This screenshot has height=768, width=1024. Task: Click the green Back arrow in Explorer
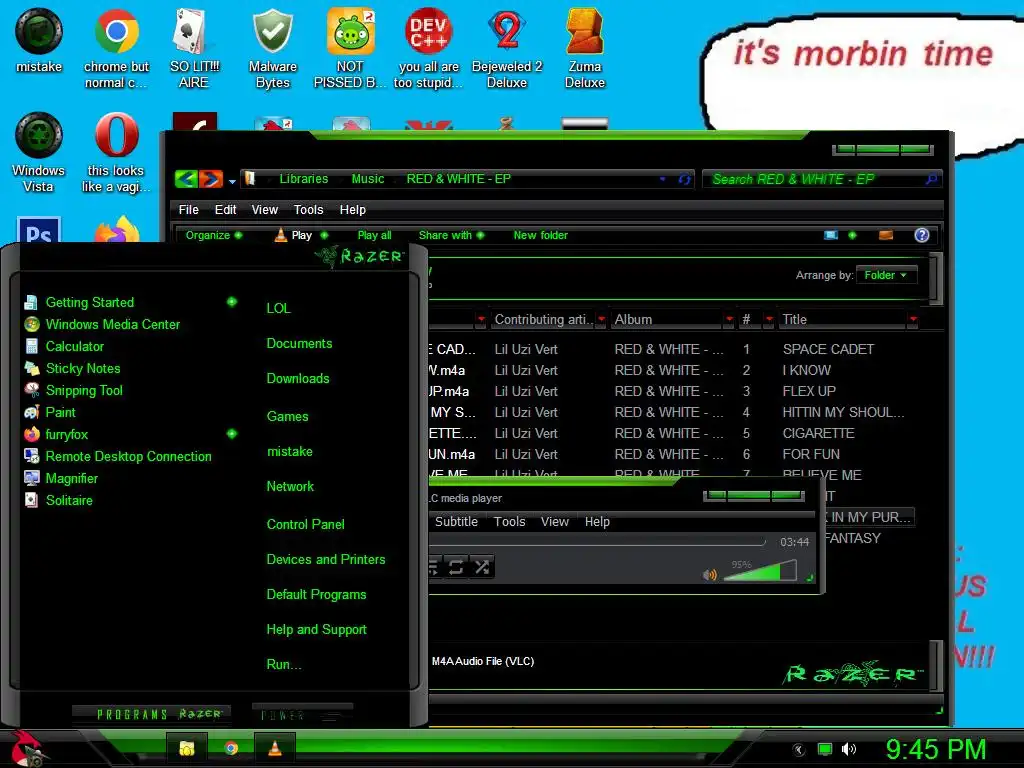point(186,178)
